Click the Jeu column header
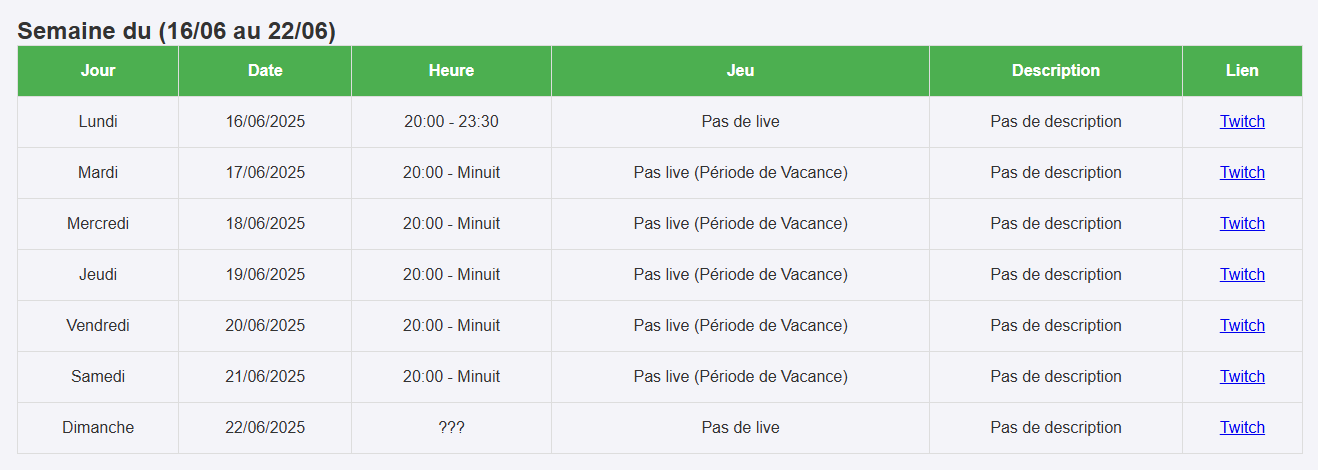 [x=740, y=71]
